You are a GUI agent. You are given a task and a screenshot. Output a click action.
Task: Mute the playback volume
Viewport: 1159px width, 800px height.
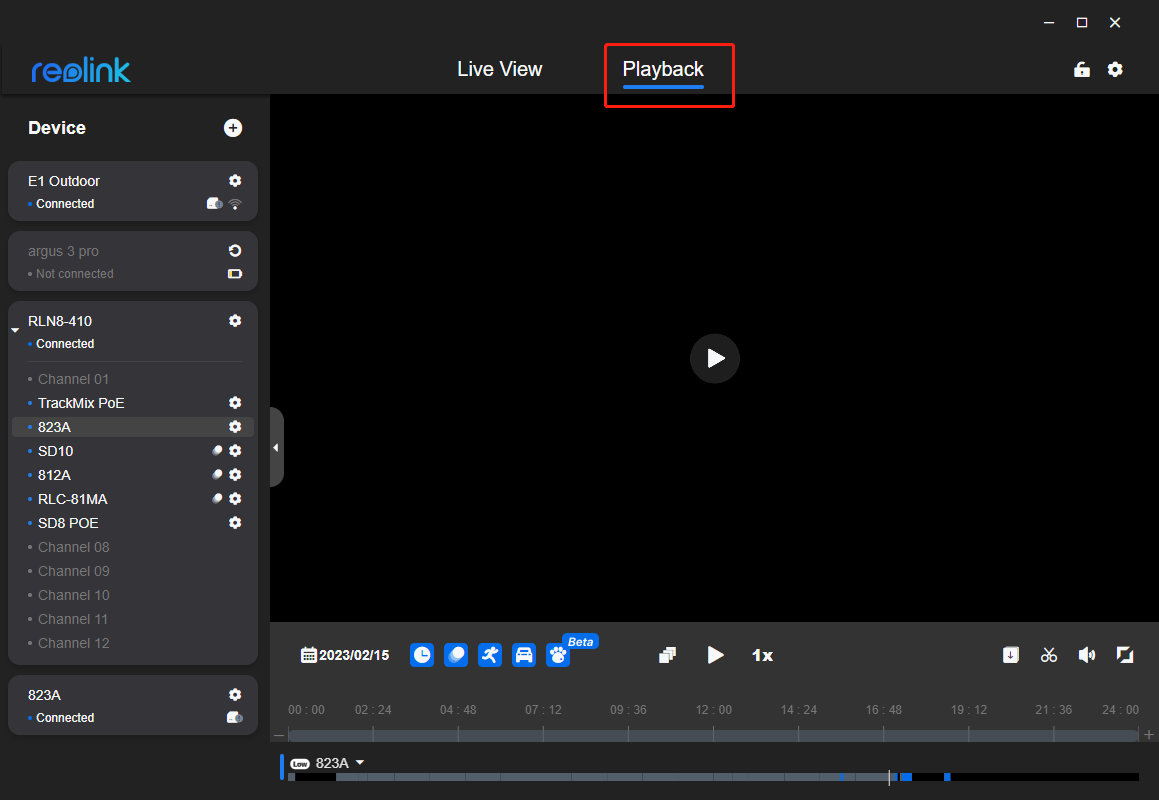click(x=1087, y=655)
